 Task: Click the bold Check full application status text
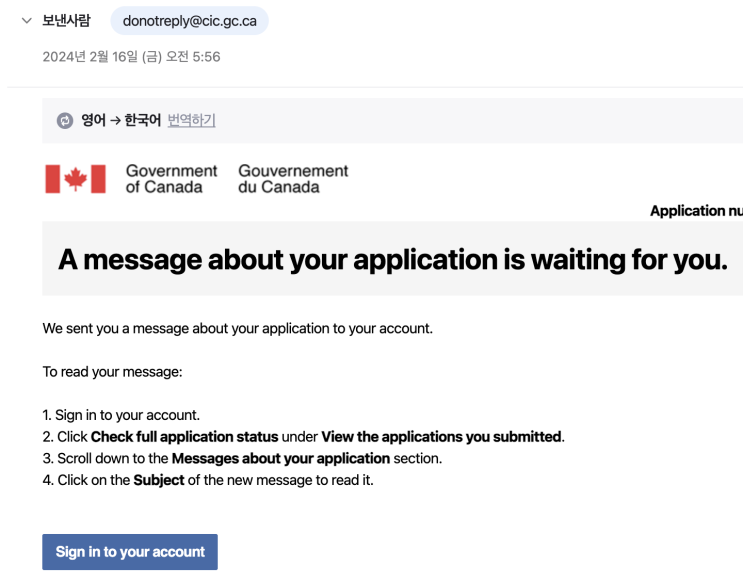184,437
